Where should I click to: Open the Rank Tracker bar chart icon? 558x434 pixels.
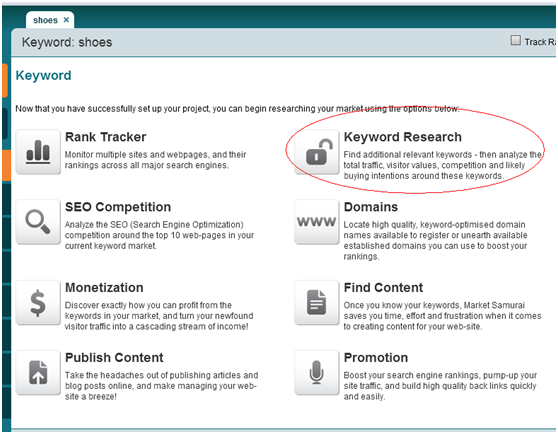click(x=38, y=152)
